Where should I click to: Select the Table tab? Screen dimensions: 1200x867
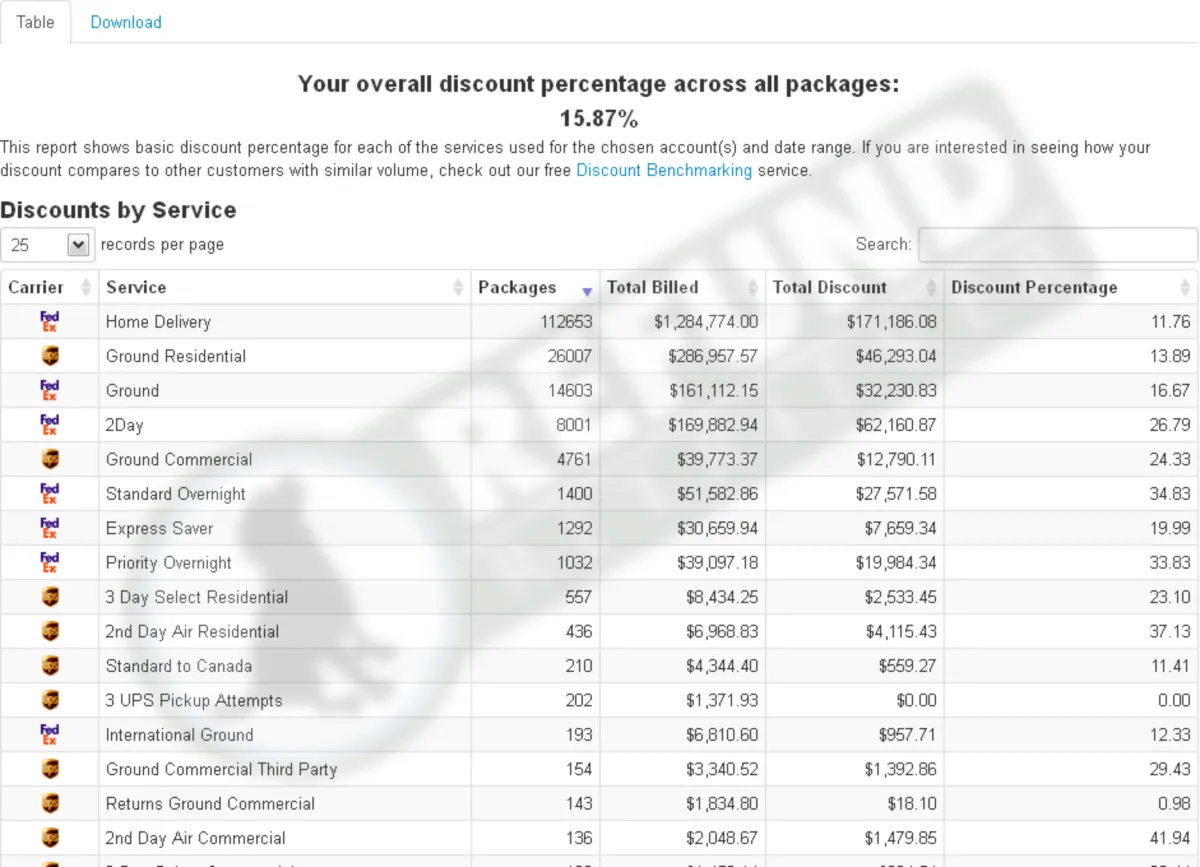click(x=35, y=22)
